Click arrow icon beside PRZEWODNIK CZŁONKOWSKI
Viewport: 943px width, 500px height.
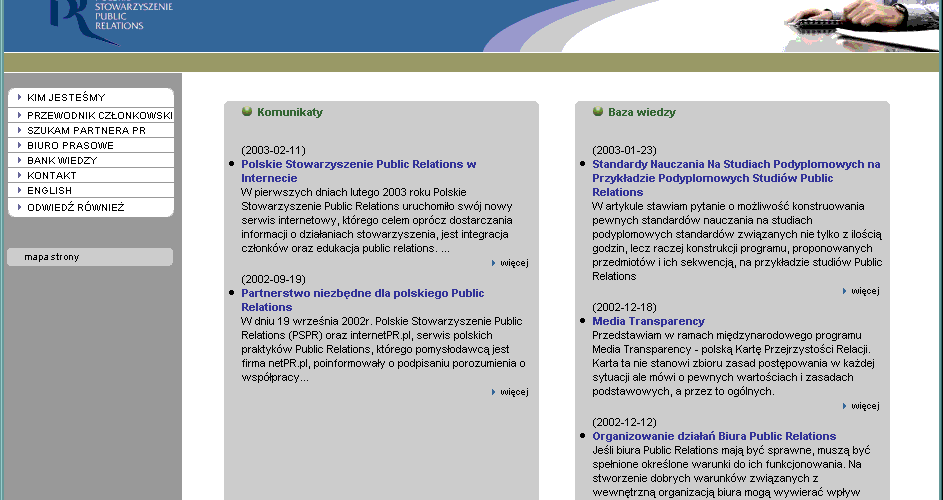click(x=20, y=115)
